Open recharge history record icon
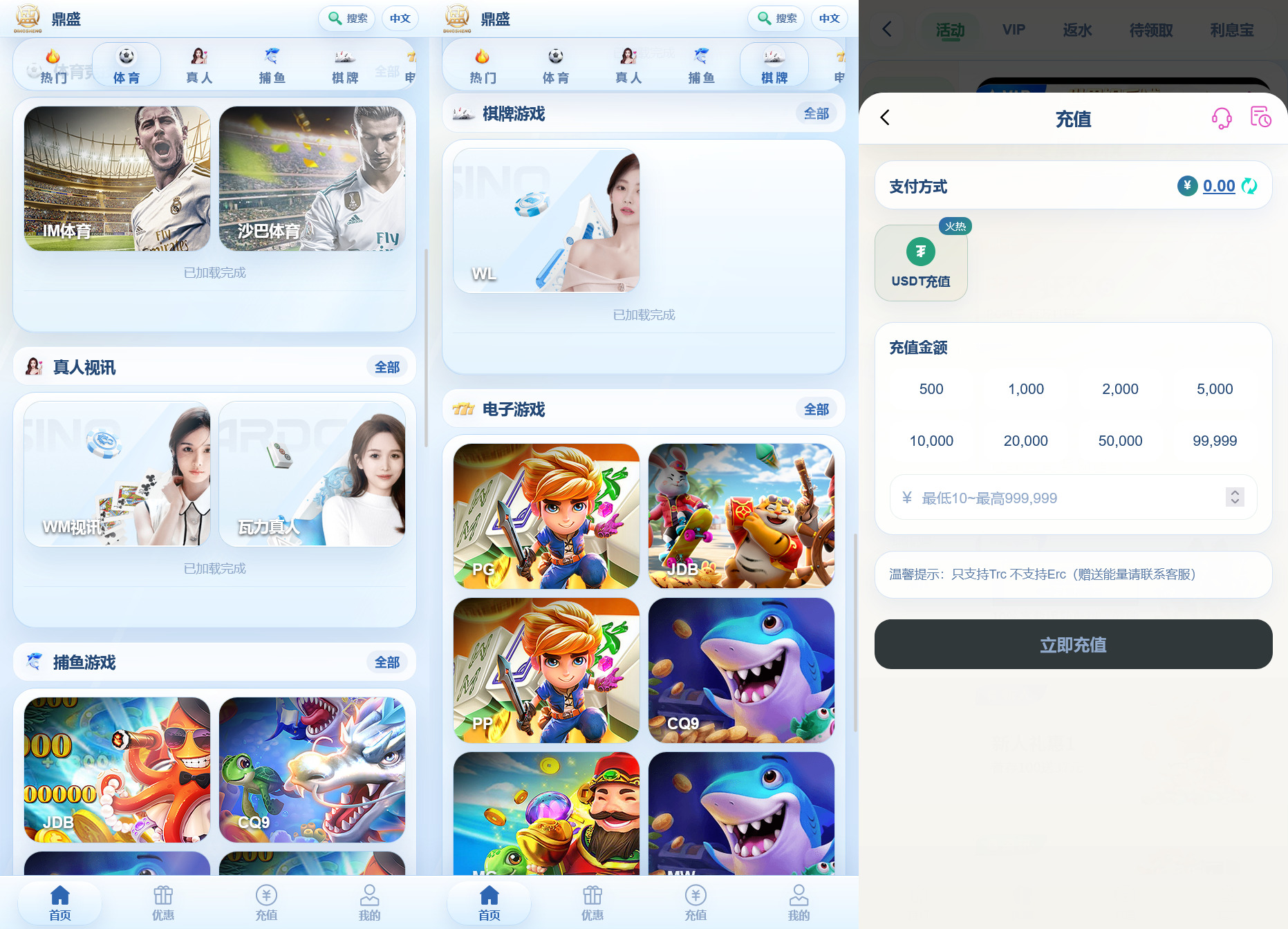Screen dimensions: 1288x929 tap(1260, 117)
